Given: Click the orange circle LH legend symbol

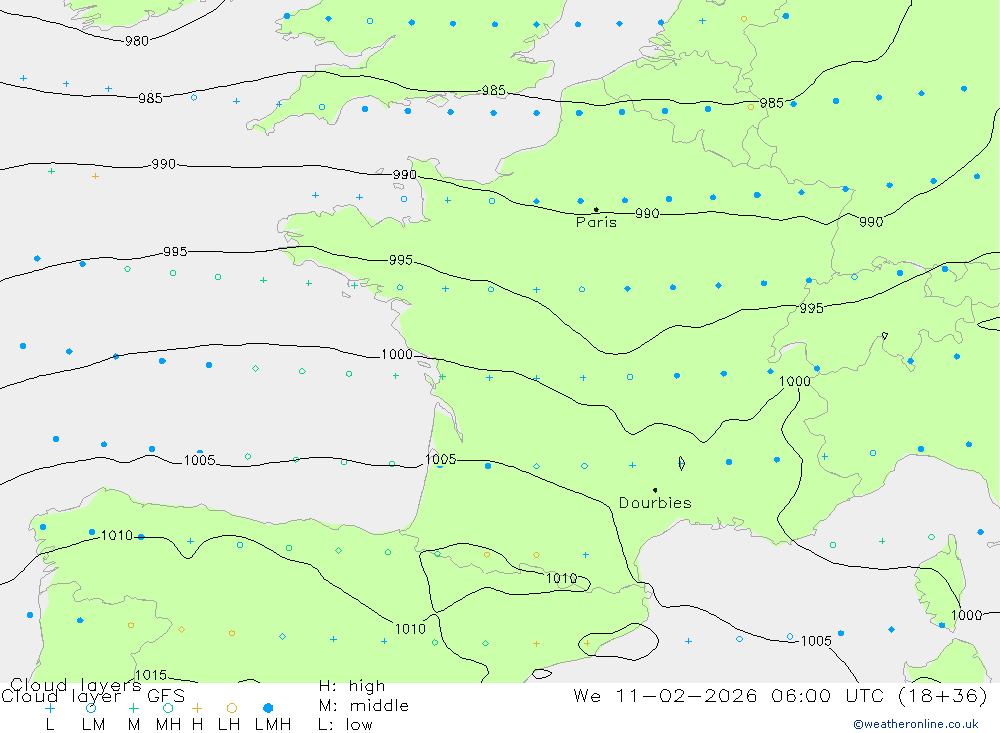Looking at the screenshot, I should click(x=232, y=708).
